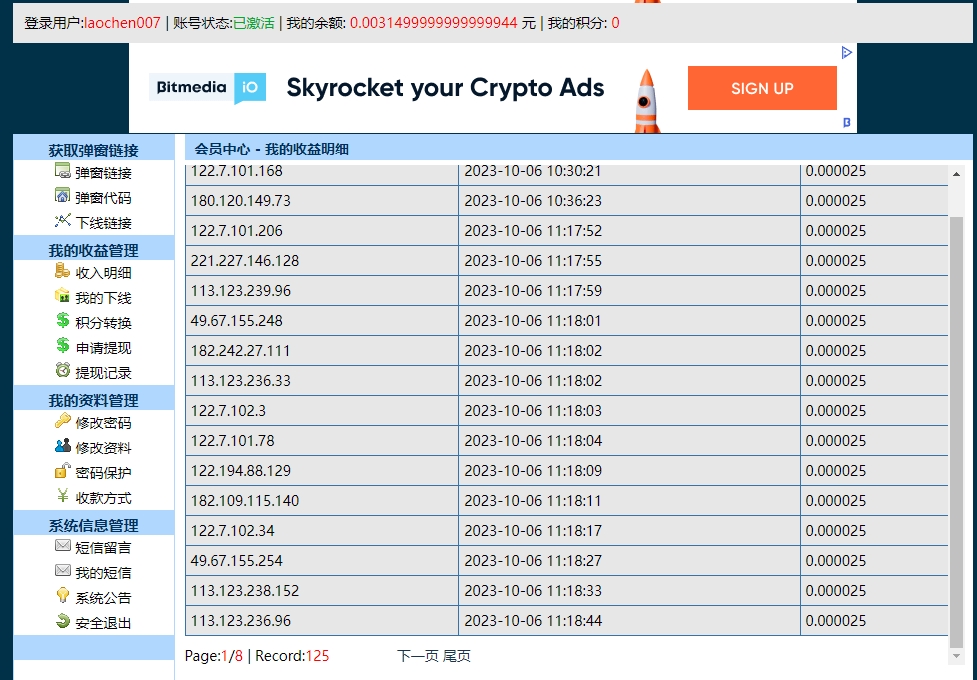Jump to last page via 尾页

tap(457, 656)
